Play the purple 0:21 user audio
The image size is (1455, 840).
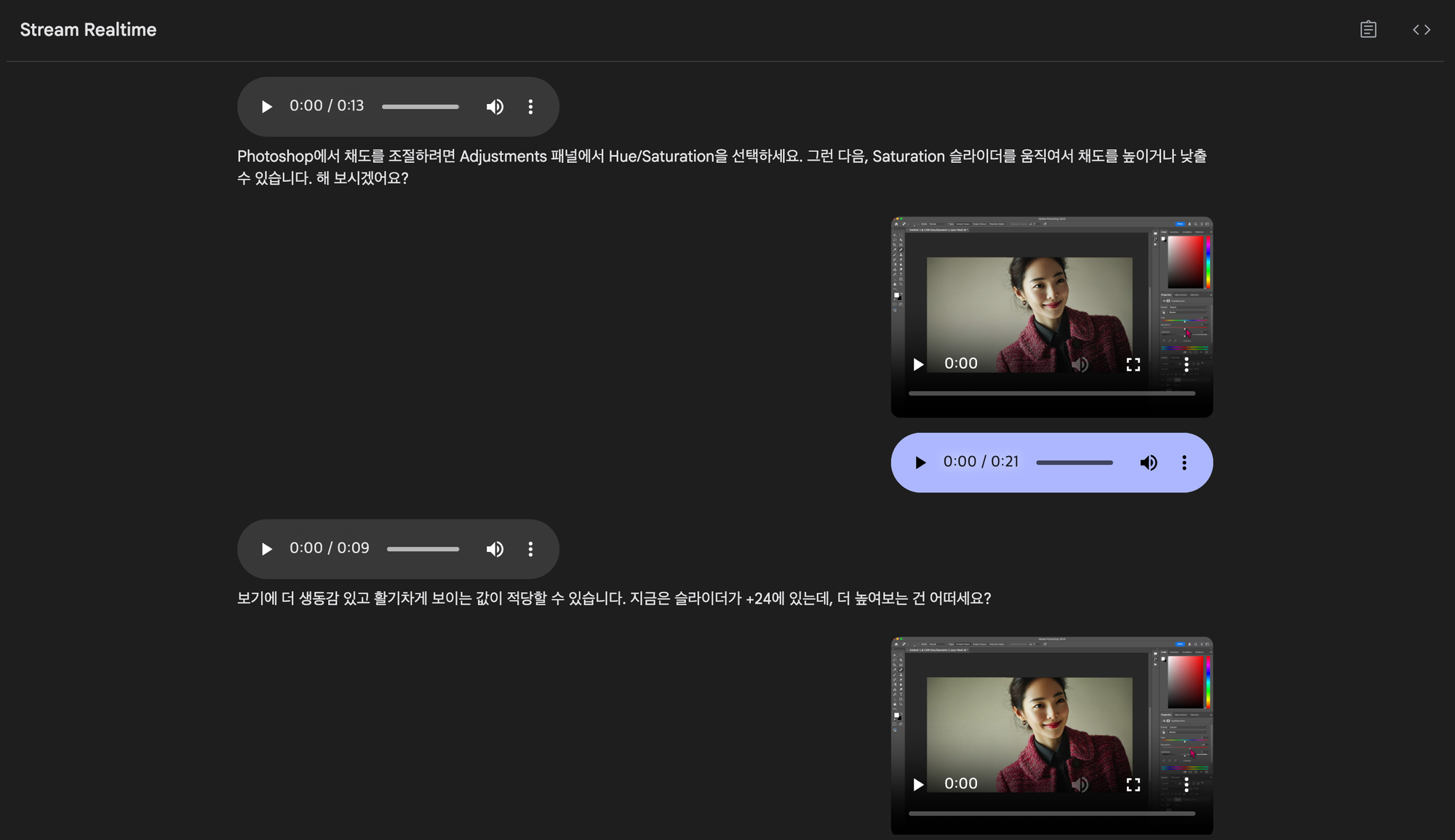point(920,463)
